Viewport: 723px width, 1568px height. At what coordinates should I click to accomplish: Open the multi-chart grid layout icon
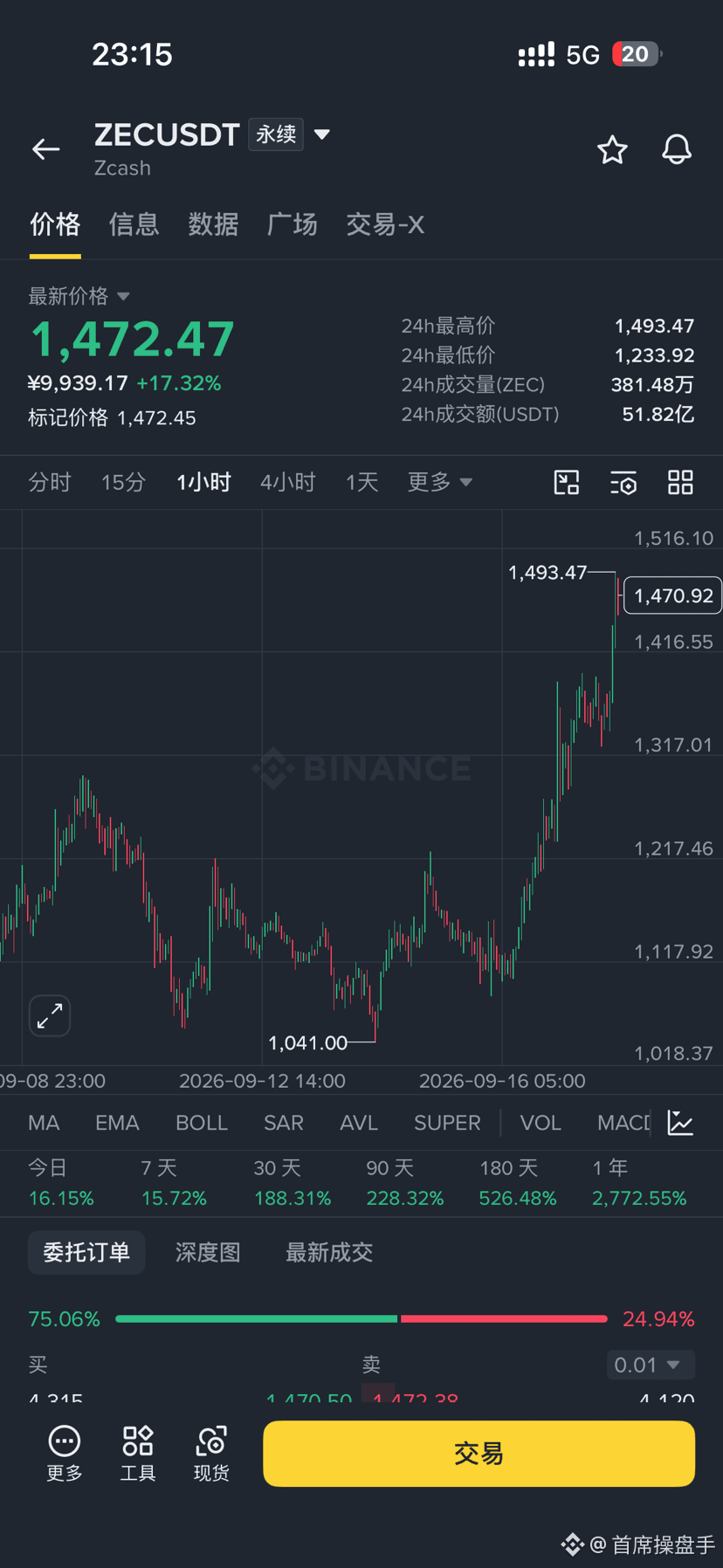(680, 482)
